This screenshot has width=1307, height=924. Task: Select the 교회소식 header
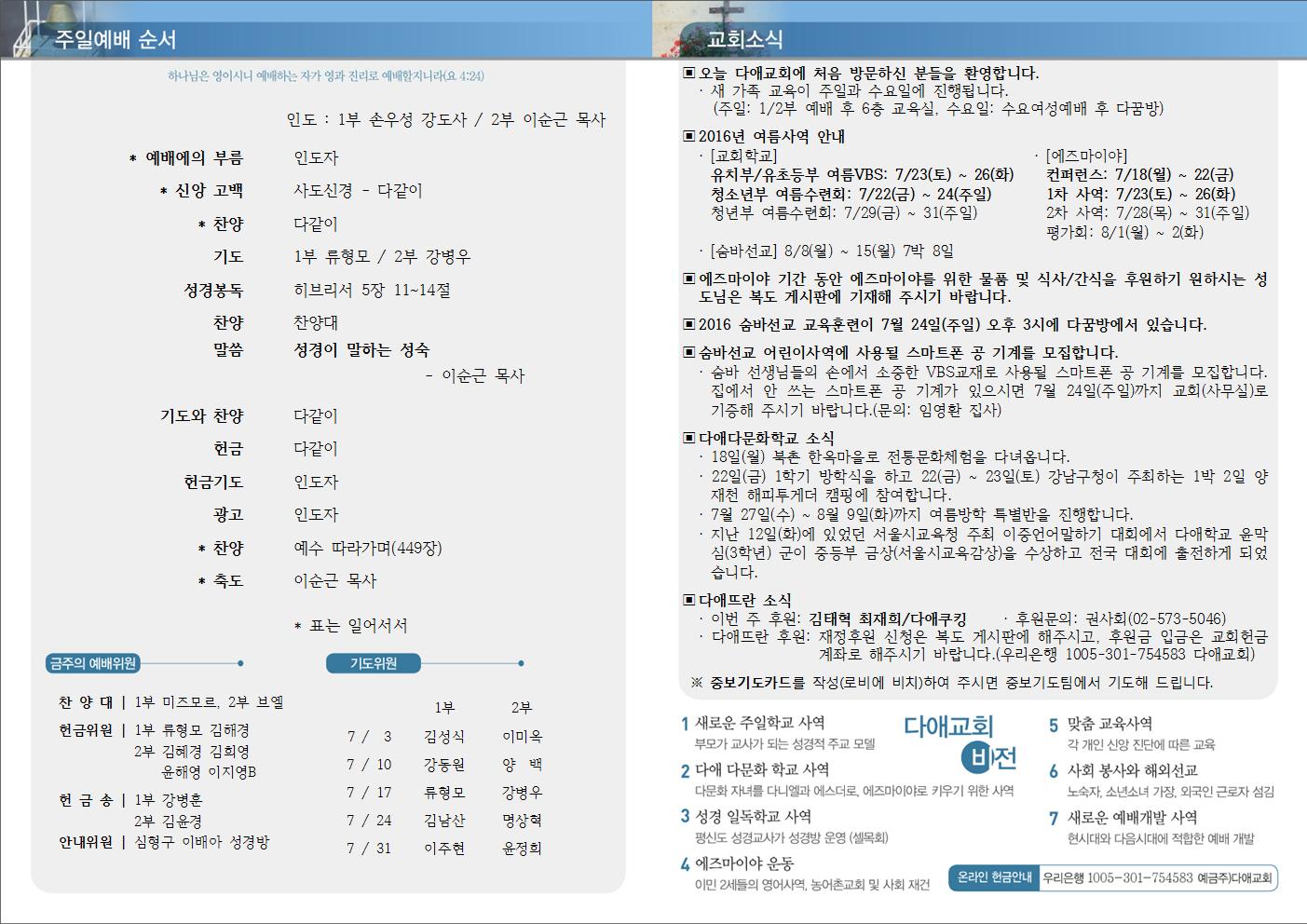[x=744, y=40]
